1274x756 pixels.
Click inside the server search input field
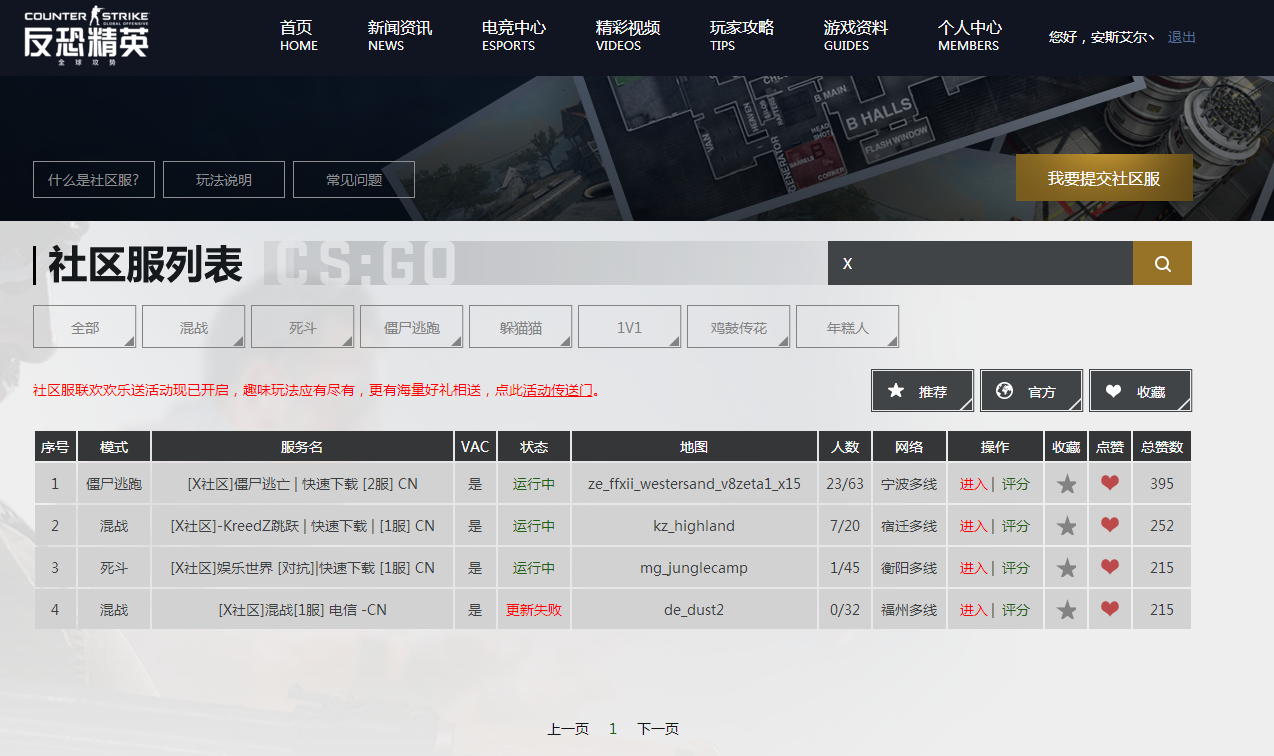(x=980, y=262)
